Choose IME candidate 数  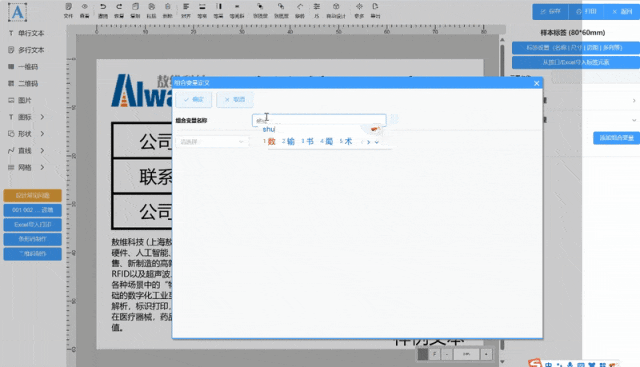click(269, 141)
